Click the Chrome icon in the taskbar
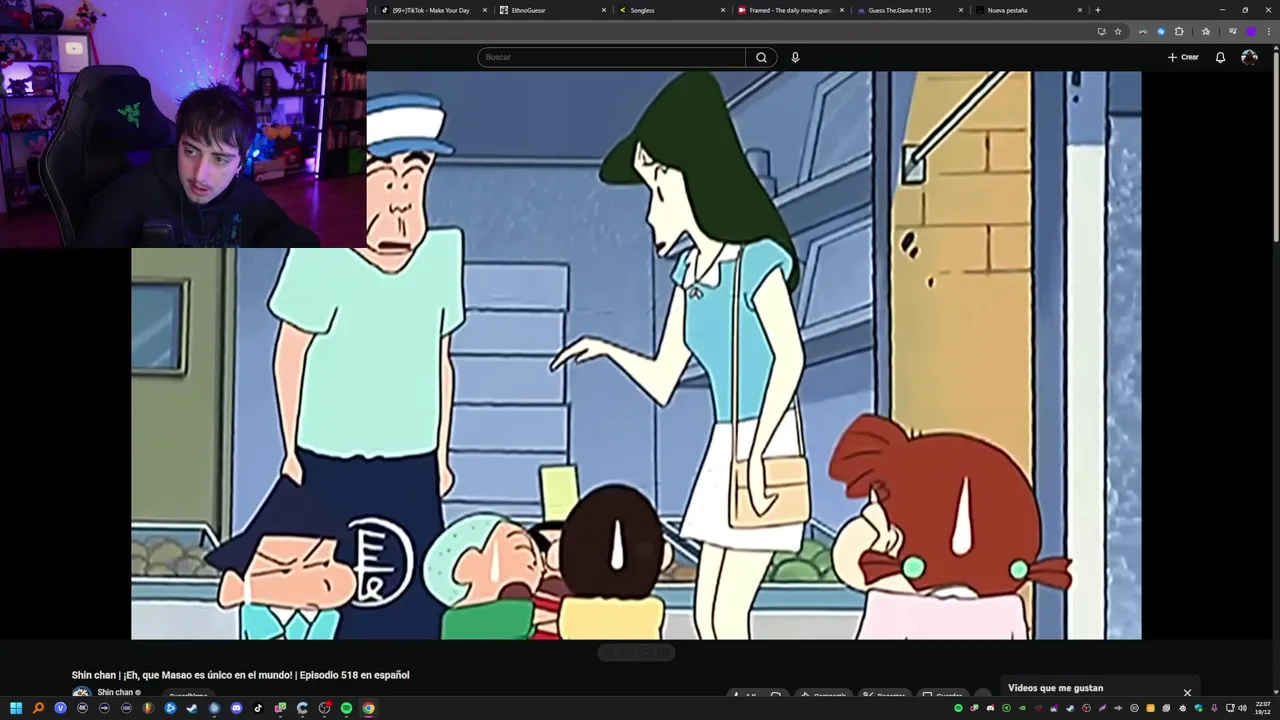1280x720 pixels. pyautogui.click(x=368, y=708)
